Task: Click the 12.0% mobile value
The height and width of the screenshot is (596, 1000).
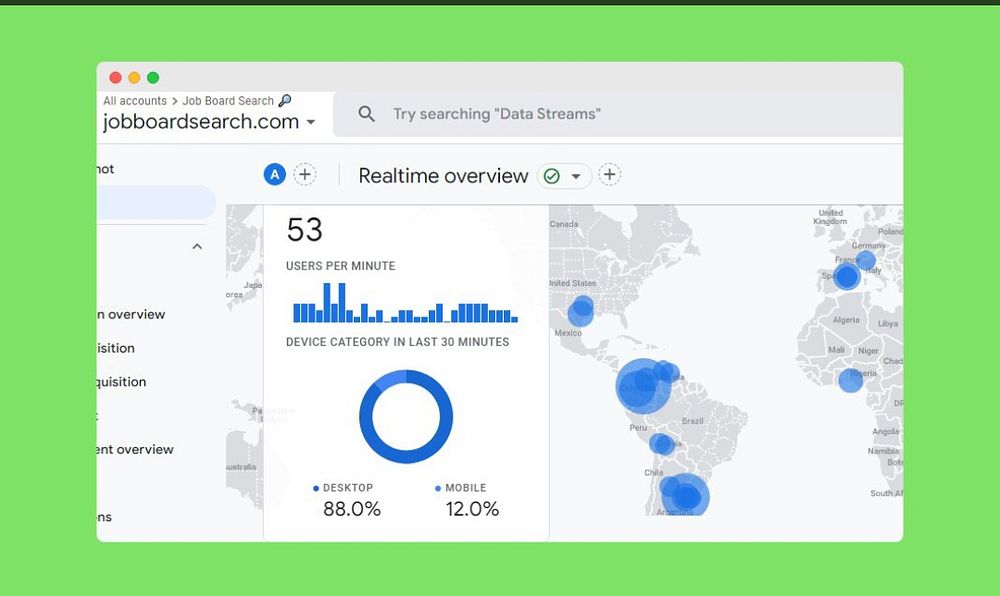Action: (472, 509)
